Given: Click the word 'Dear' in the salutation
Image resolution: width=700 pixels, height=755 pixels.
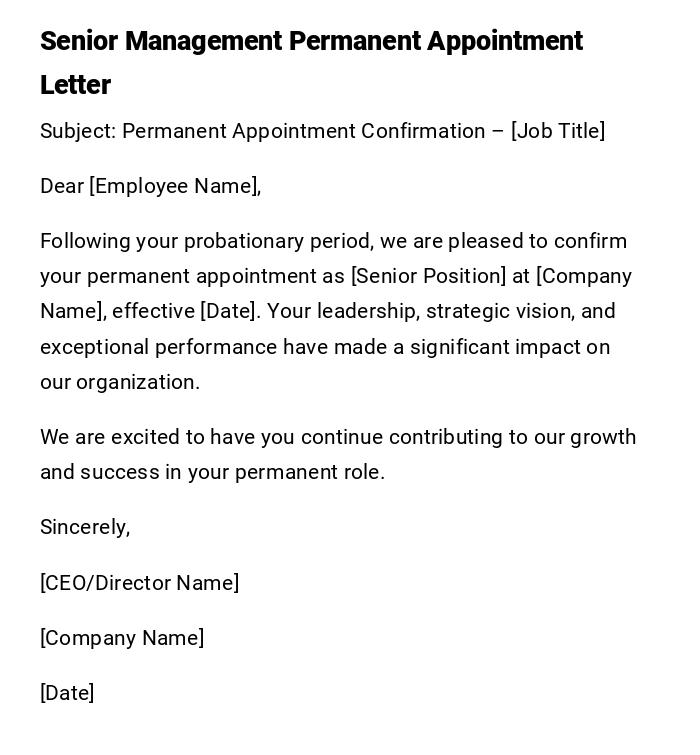Looking at the screenshot, I should coord(61,186).
